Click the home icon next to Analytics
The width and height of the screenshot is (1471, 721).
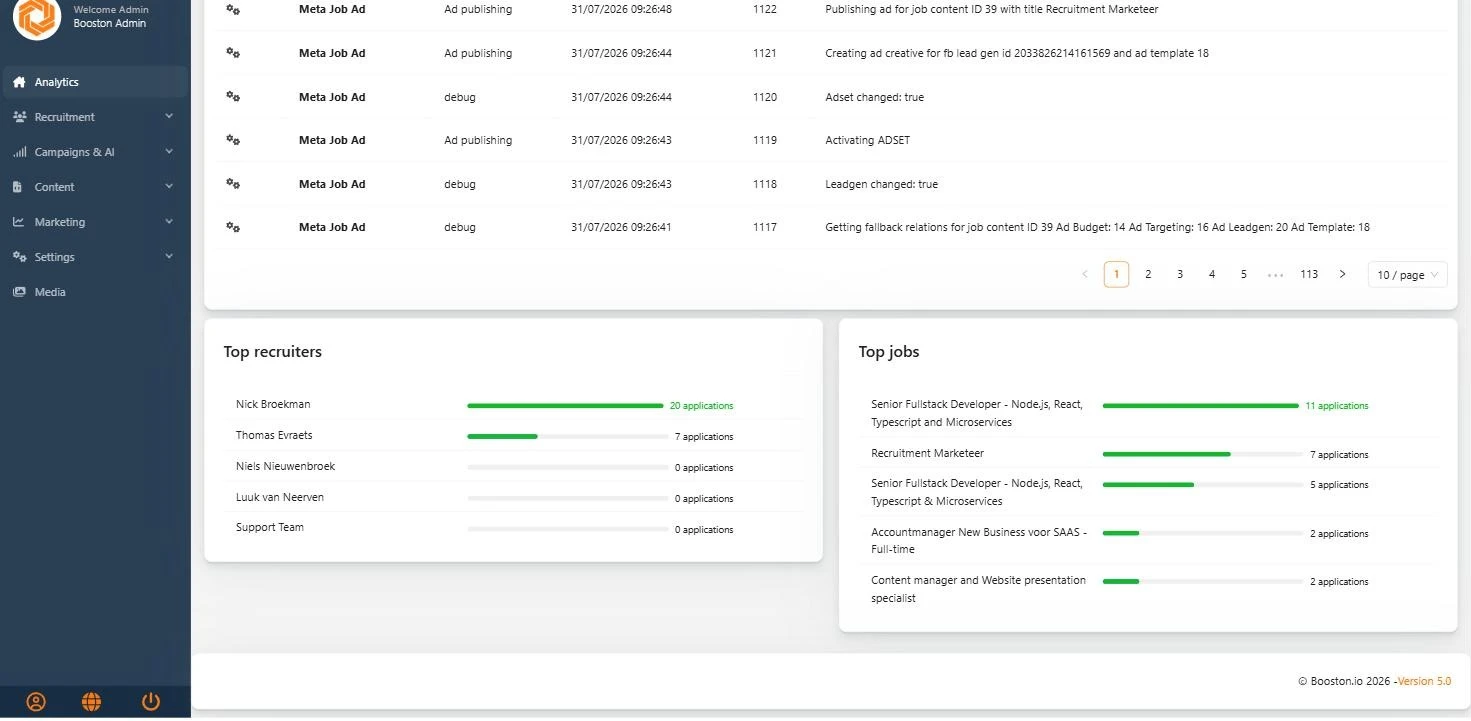click(19, 82)
